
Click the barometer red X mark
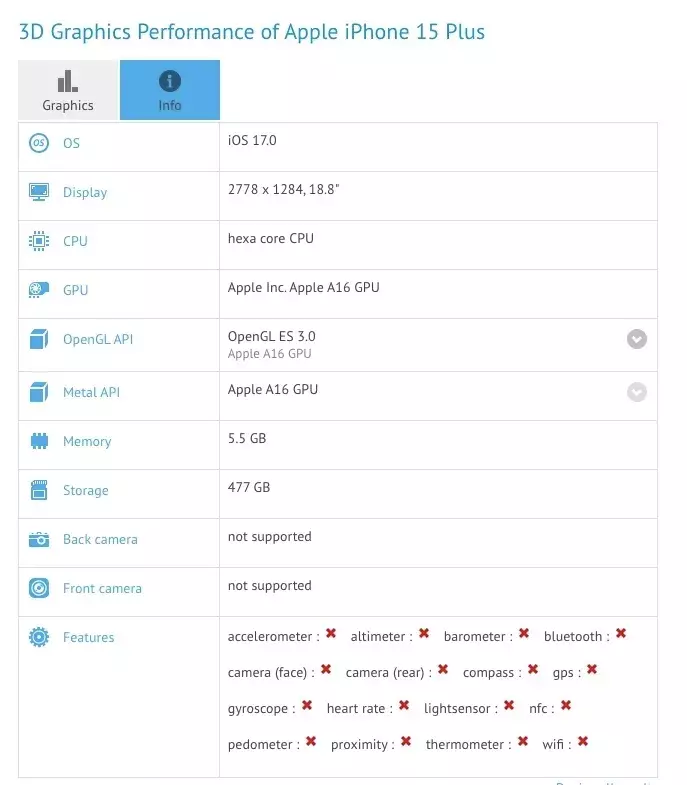tap(524, 634)
